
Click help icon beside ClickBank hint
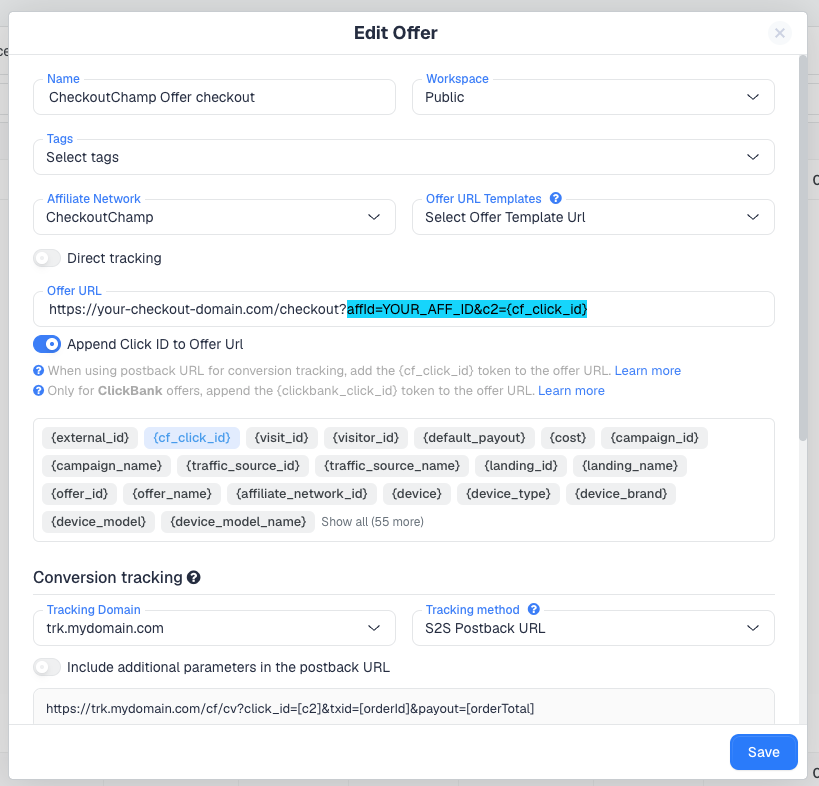(x=39, y=391)
